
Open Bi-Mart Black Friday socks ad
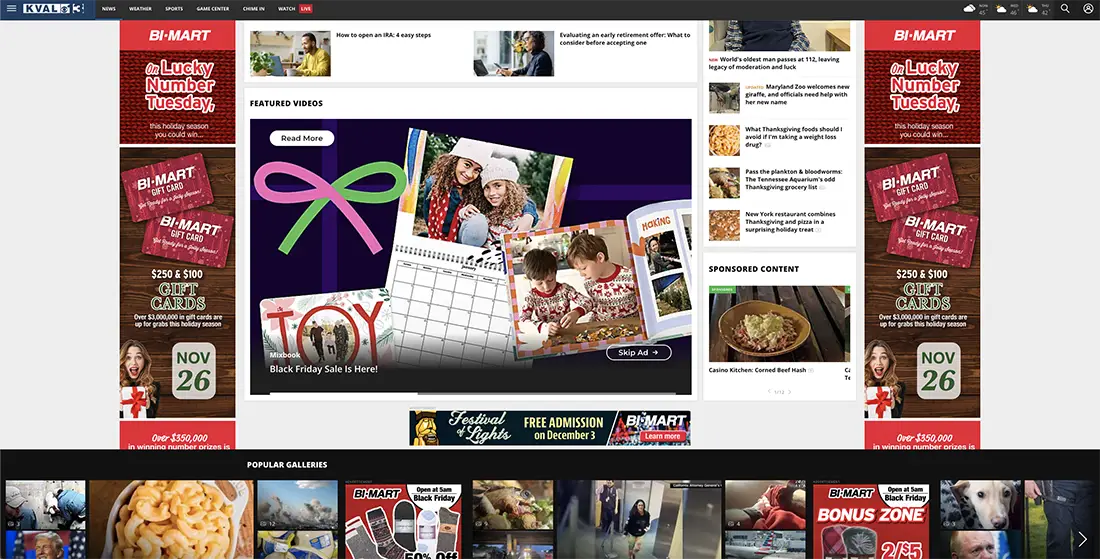click(x=403, y=520)
